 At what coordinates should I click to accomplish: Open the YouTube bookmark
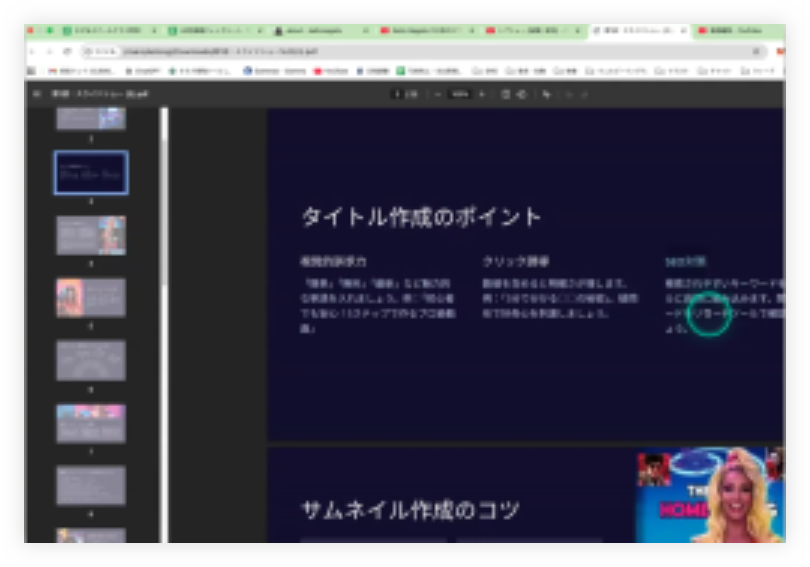[x=331, y=71]
